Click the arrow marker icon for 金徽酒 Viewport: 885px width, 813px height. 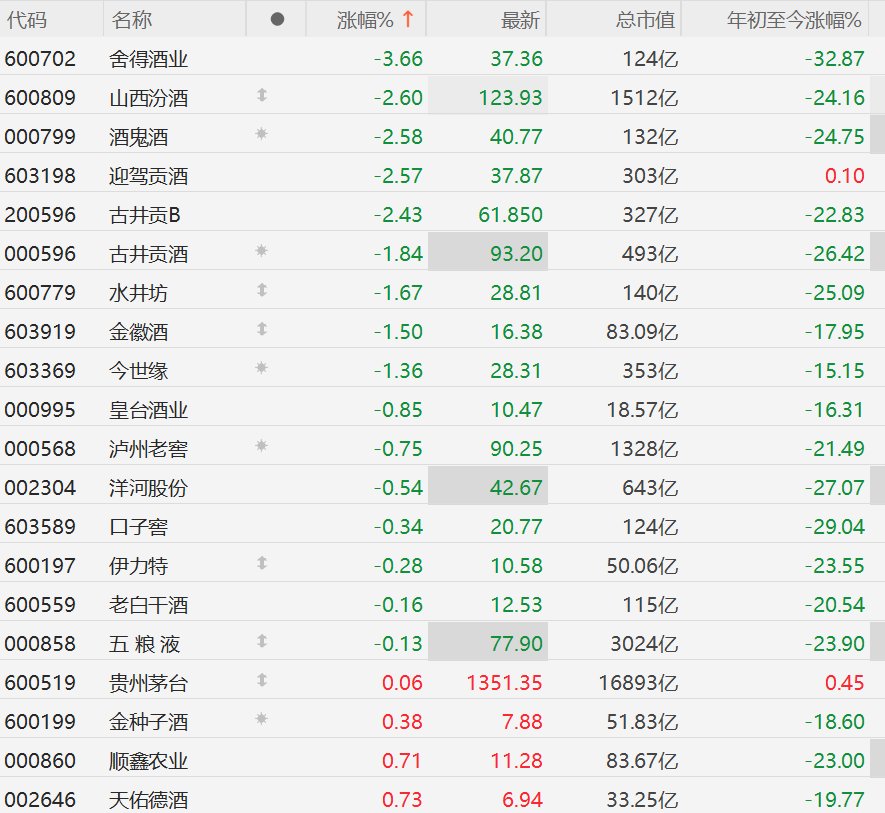click(262, 329)
